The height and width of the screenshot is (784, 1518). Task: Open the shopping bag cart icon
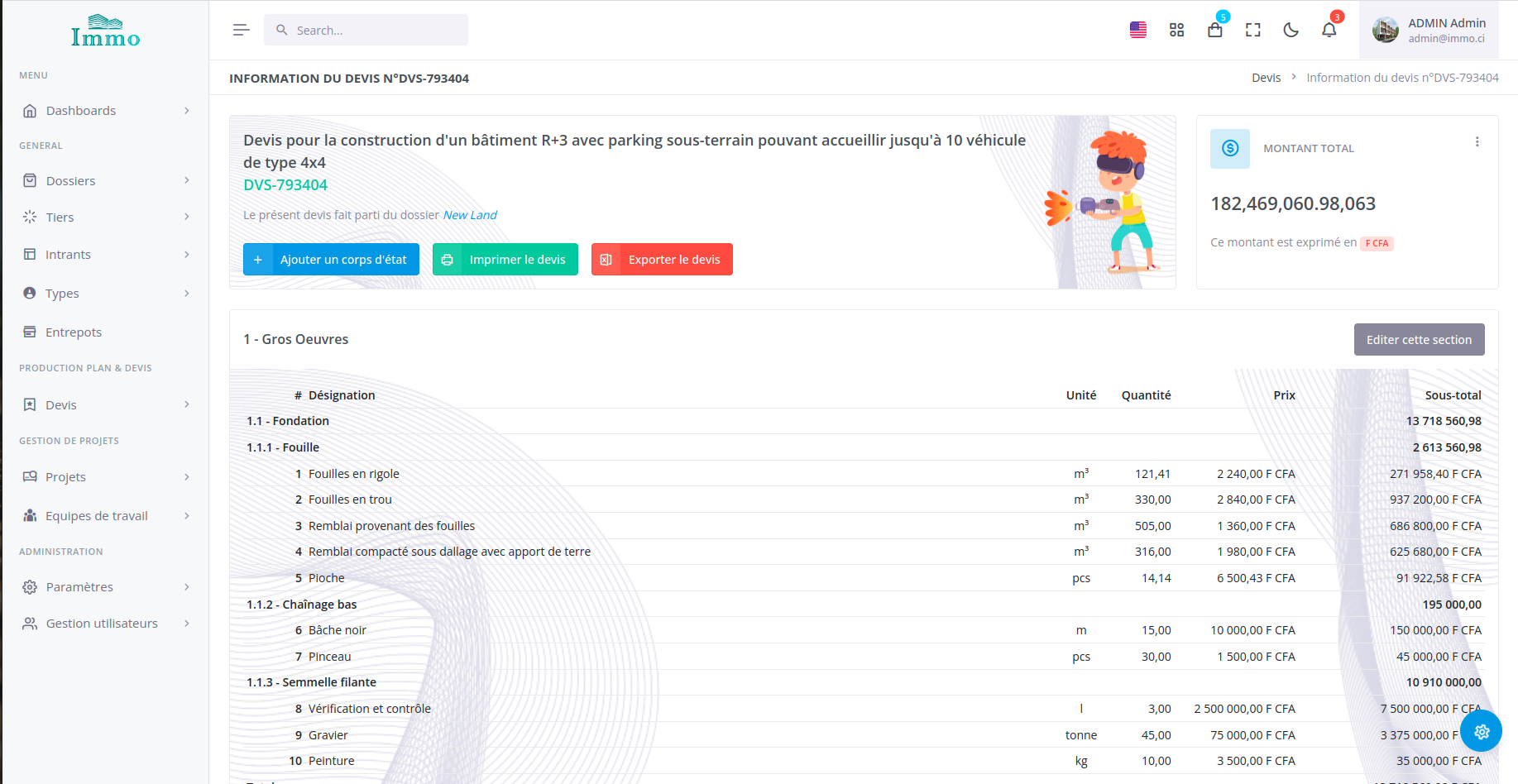(1214, 30)
